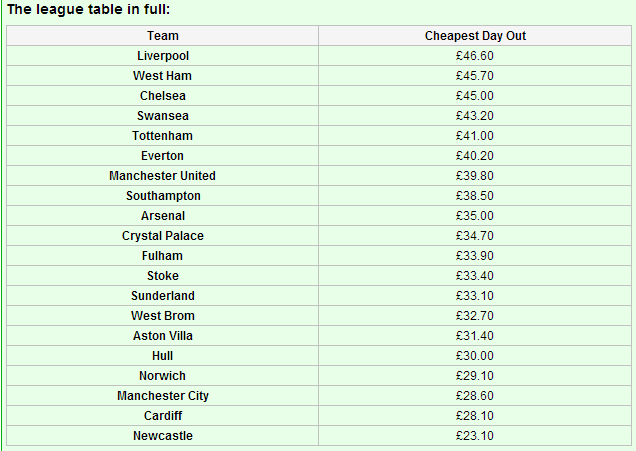Select the Manchester City row name
The image size is (636, 451).
coord(163,396)
